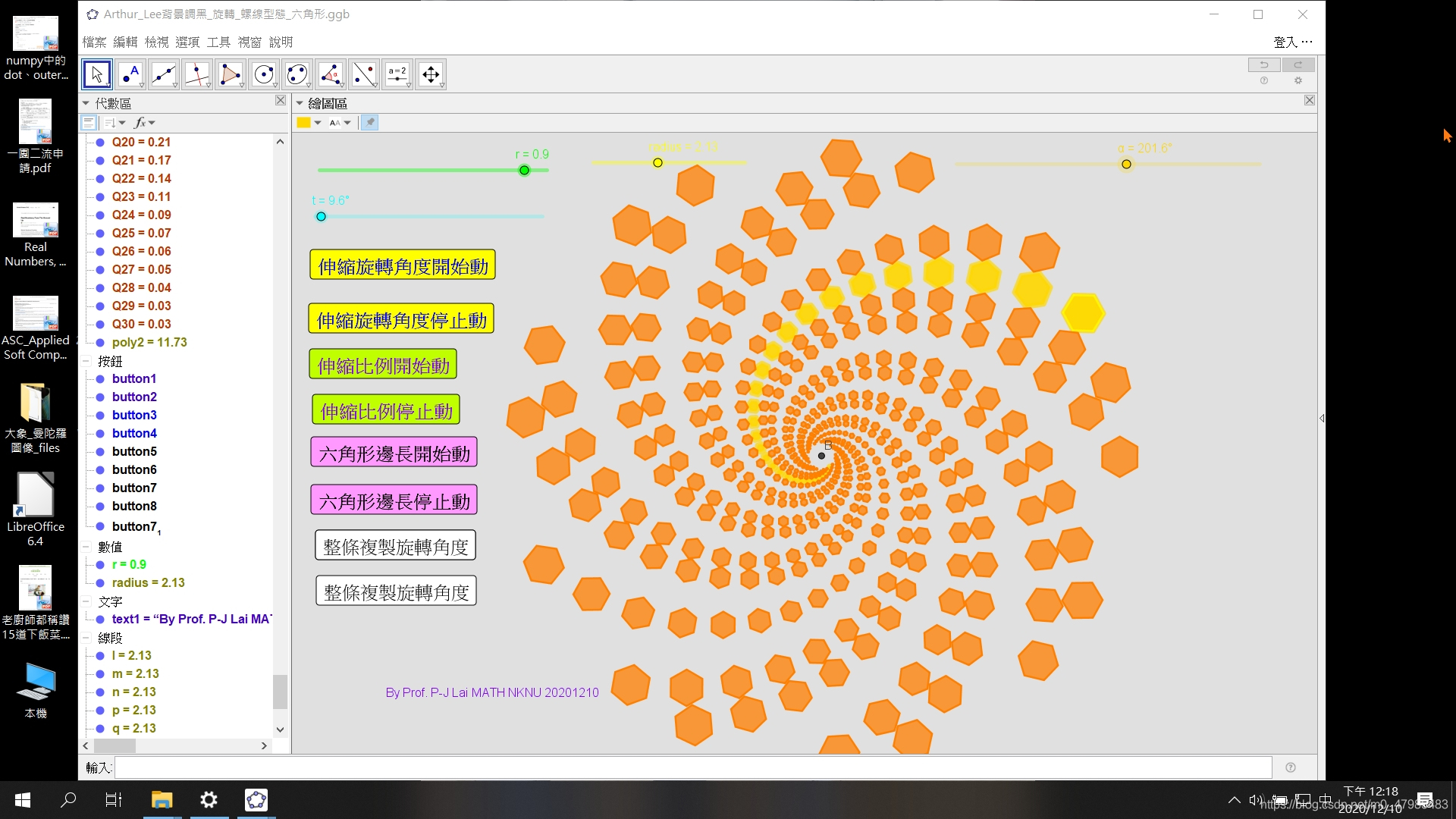Open the yellow color dropdown arrow
1456x819 pixels.
[318, 123]
